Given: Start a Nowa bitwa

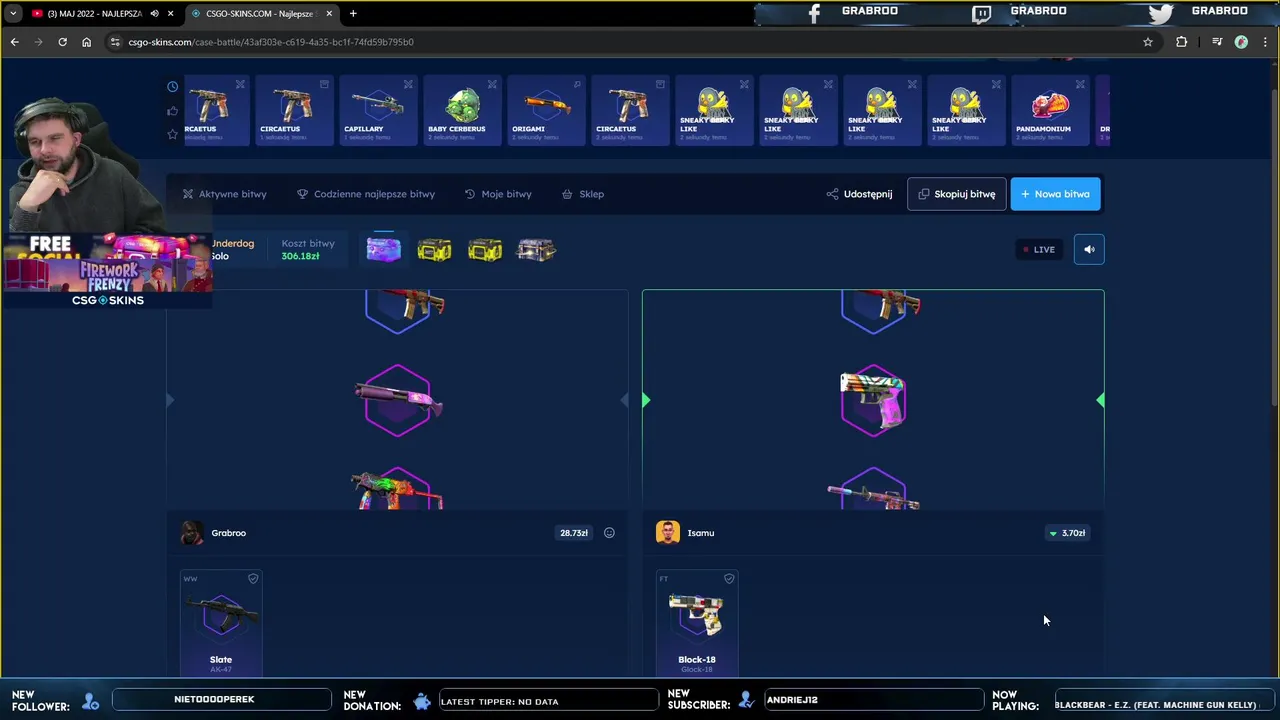Looking at the screenshot, I should tap(1055, 194).
